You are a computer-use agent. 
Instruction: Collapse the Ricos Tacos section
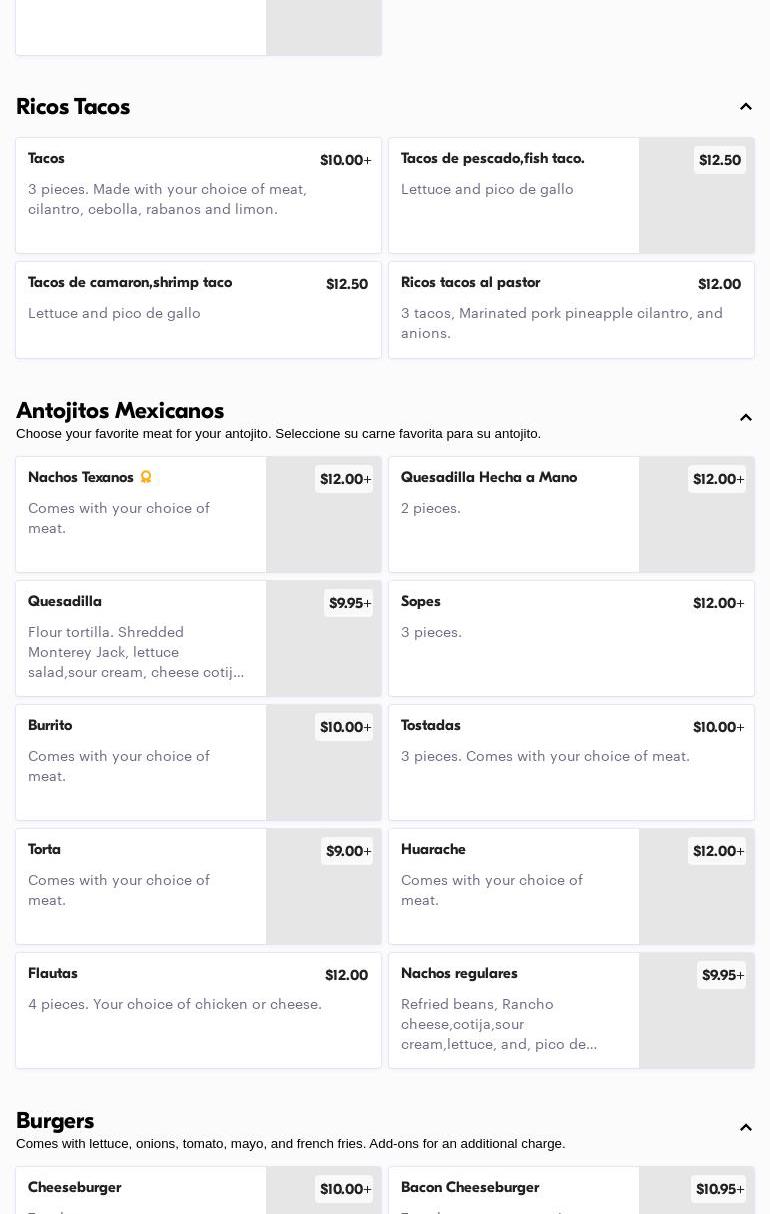coord(746,107)
